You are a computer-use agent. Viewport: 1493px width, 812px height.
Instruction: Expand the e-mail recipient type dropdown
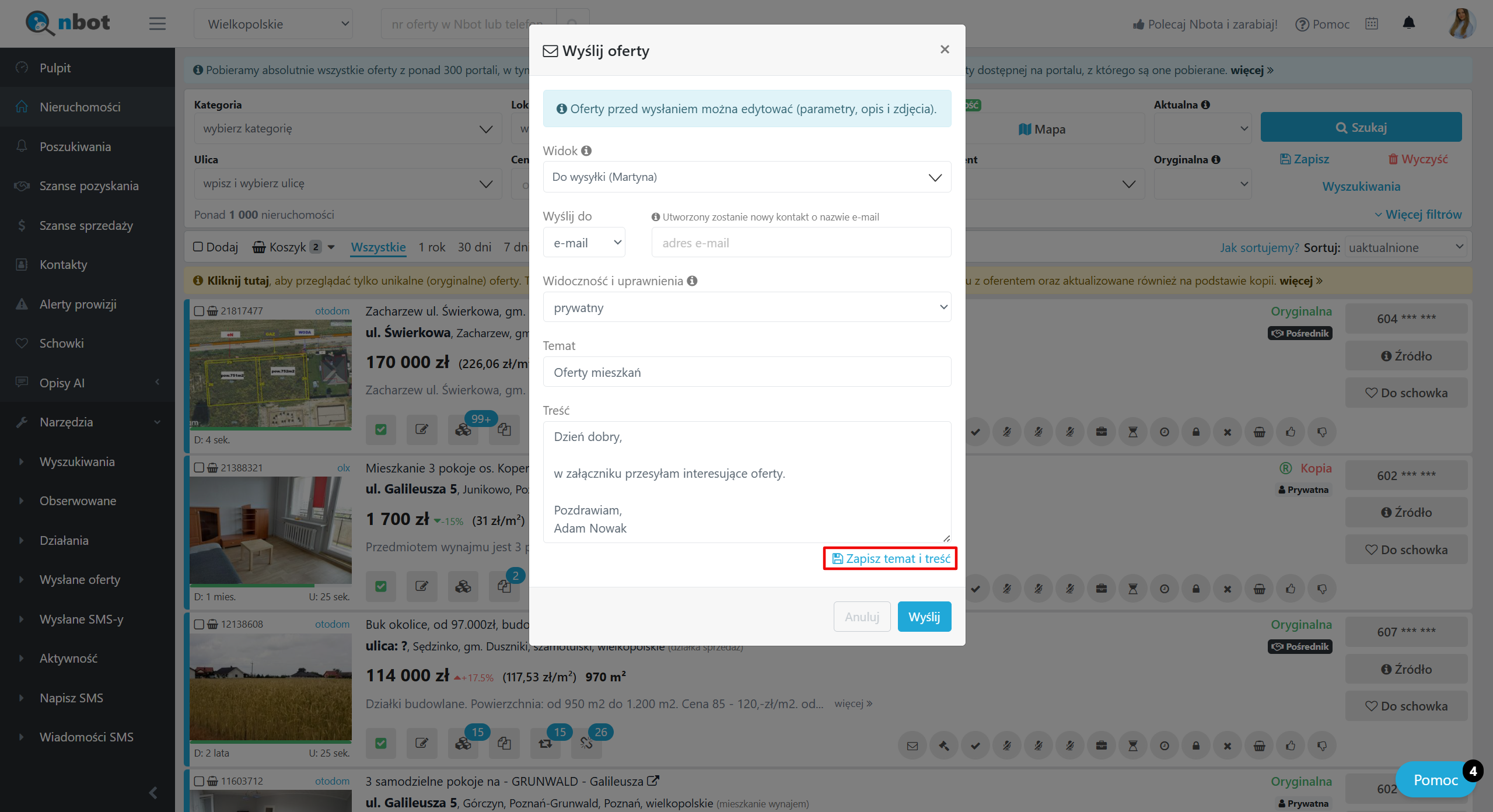click(x=583, y=243)
